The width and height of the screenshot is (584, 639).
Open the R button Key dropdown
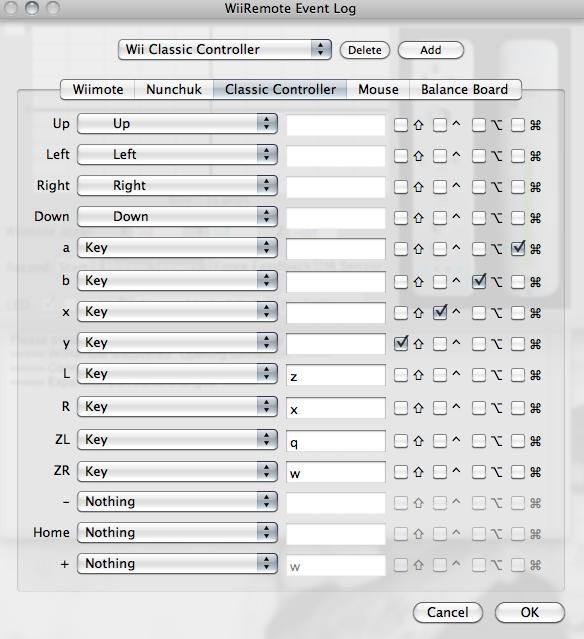click(x=177, y=407)
